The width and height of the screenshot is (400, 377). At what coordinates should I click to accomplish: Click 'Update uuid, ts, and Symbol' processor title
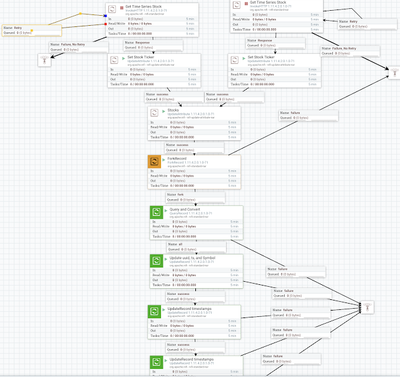(x=192, y=258)
